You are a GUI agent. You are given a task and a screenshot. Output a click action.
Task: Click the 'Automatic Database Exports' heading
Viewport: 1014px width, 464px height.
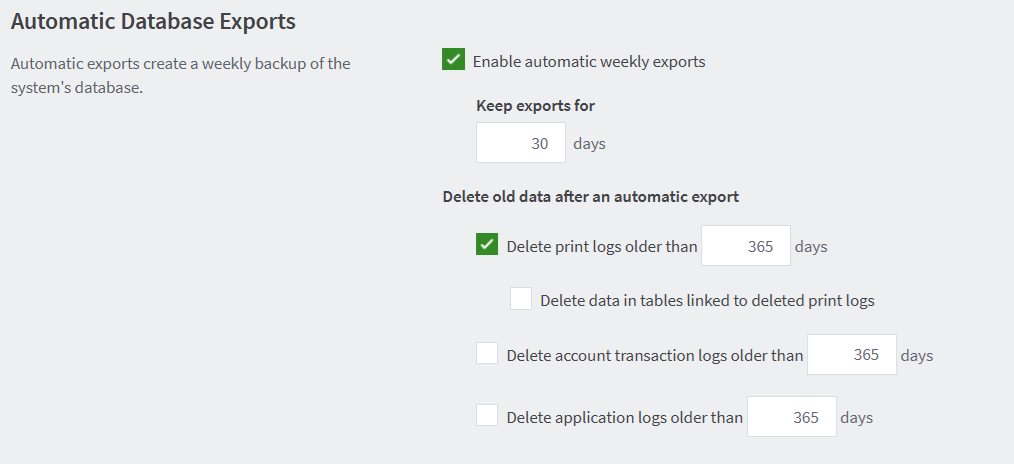pos(153,20)
